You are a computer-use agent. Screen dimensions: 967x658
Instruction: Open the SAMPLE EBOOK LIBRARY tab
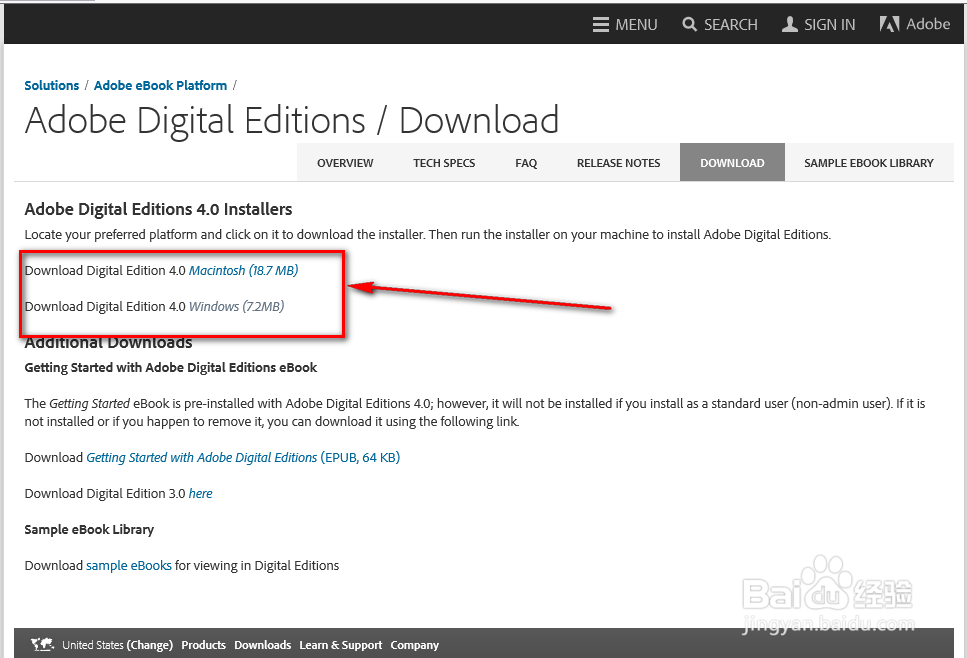(869, 163)
